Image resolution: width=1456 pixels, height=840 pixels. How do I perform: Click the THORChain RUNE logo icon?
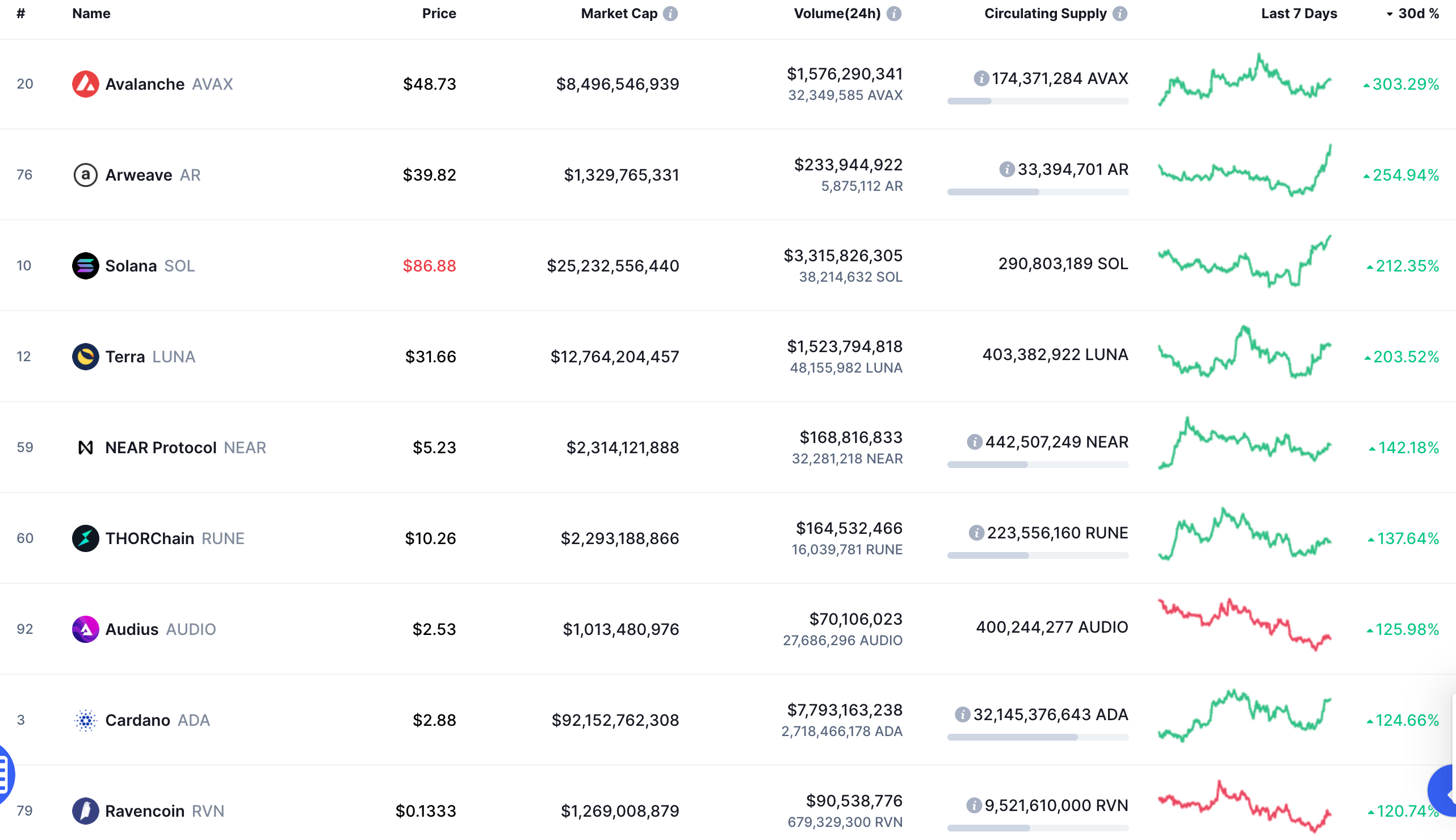pos(85,538)
